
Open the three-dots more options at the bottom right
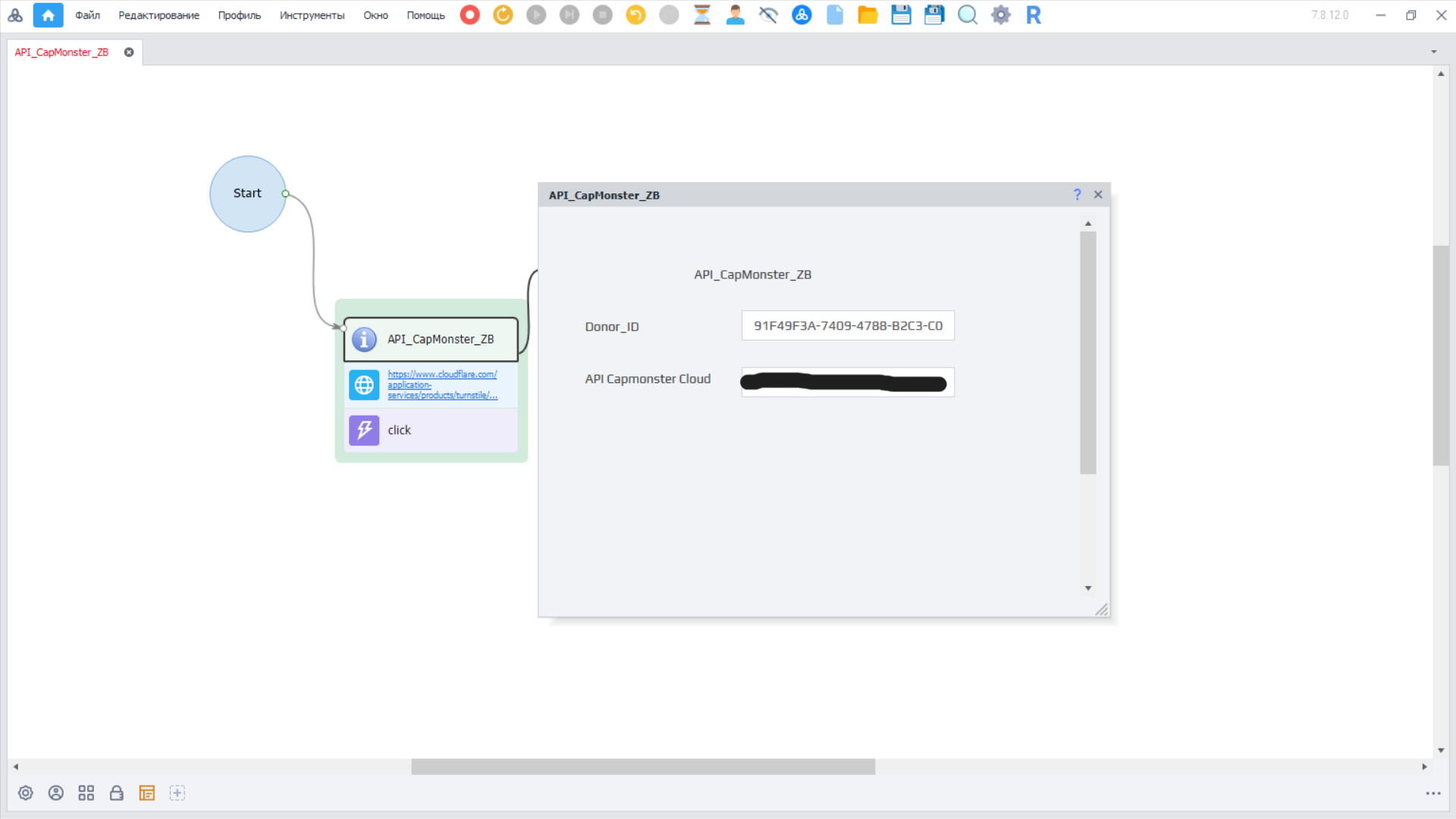pyautogui.click(x=1432, y=793)
